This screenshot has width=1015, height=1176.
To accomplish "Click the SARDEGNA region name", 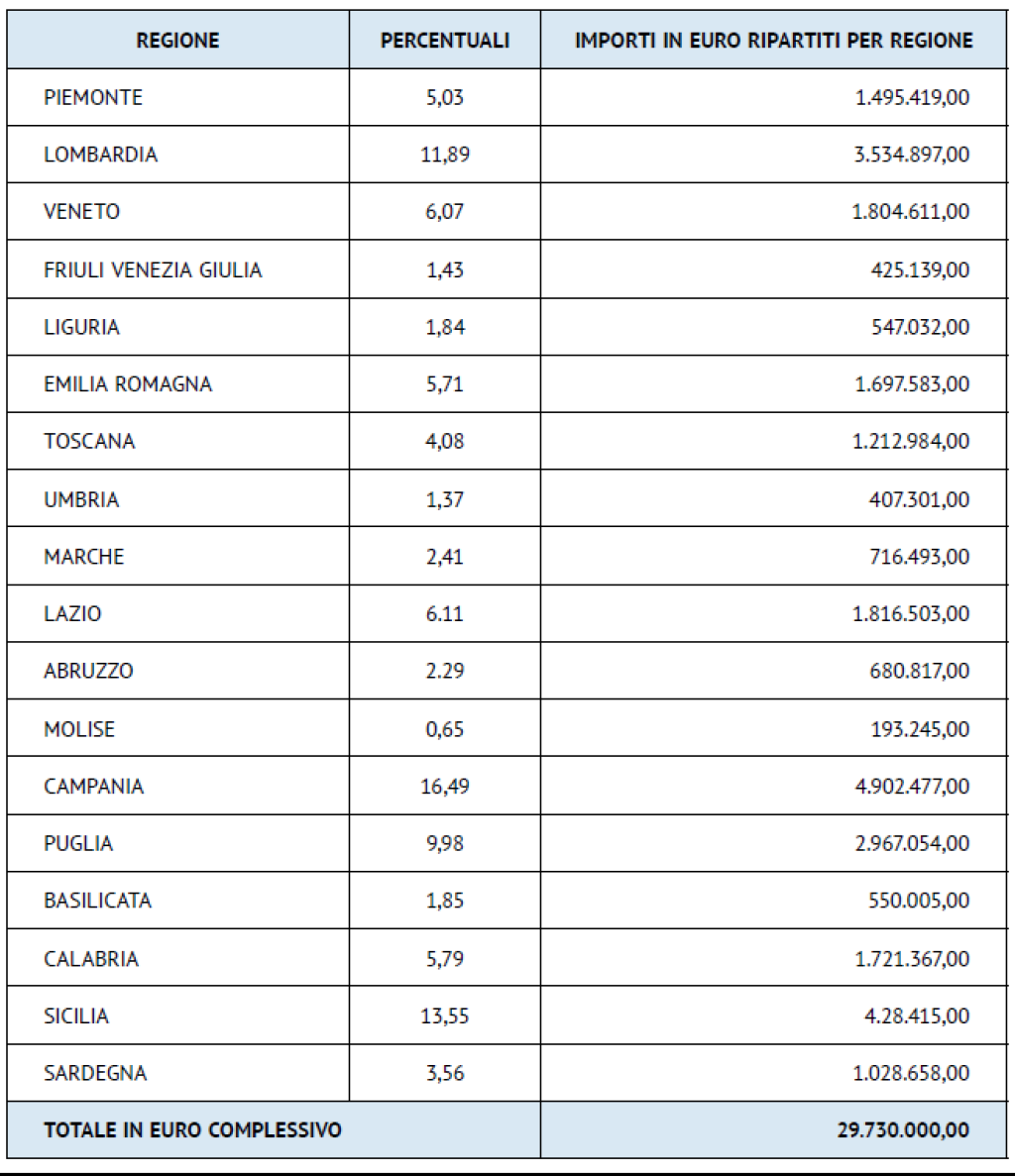I will 95,1073.
